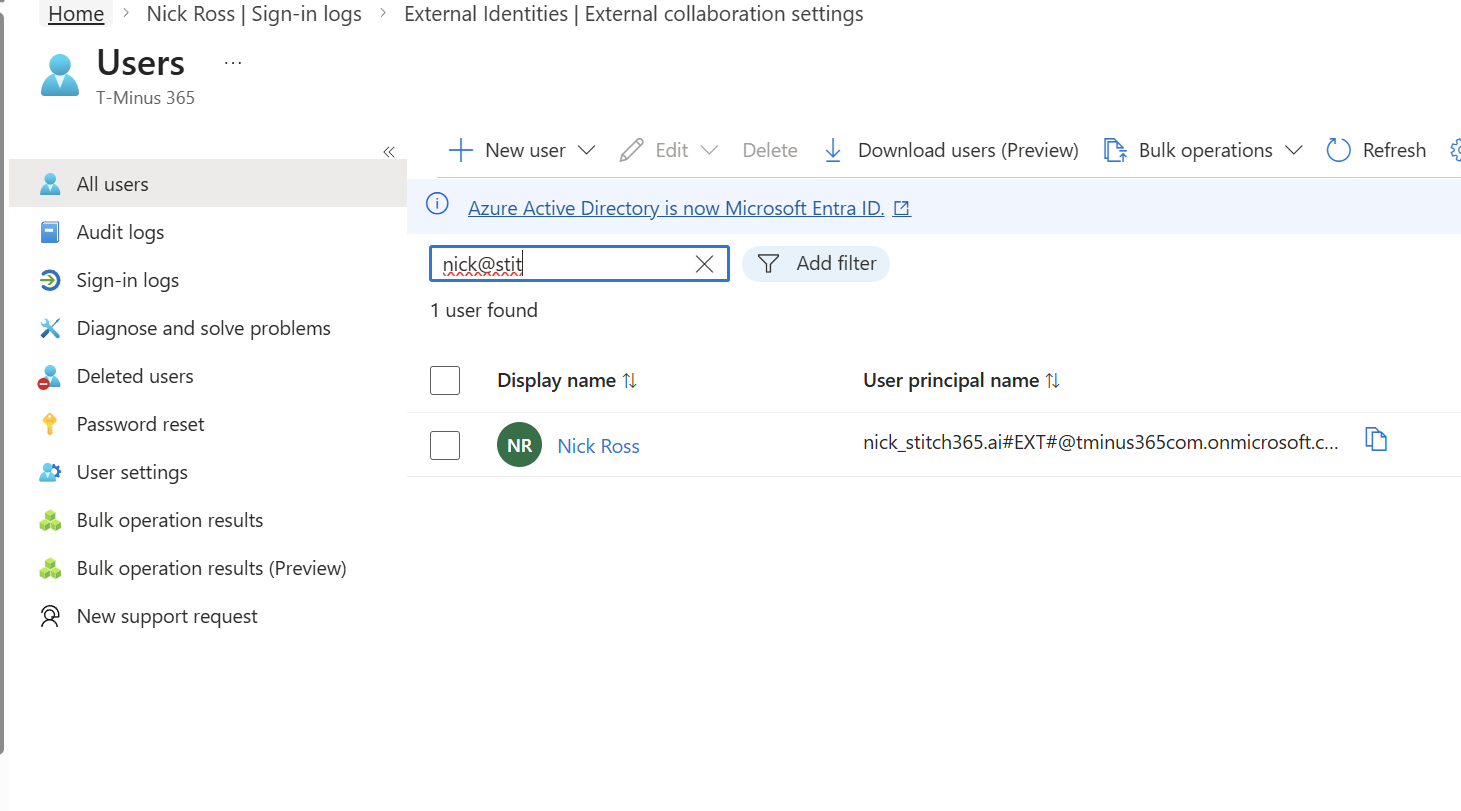The width and height of the screenshot is (1461, 811).
Task: Open Azure Active Directory is now Entra link
Action: (x=676, y=208)
